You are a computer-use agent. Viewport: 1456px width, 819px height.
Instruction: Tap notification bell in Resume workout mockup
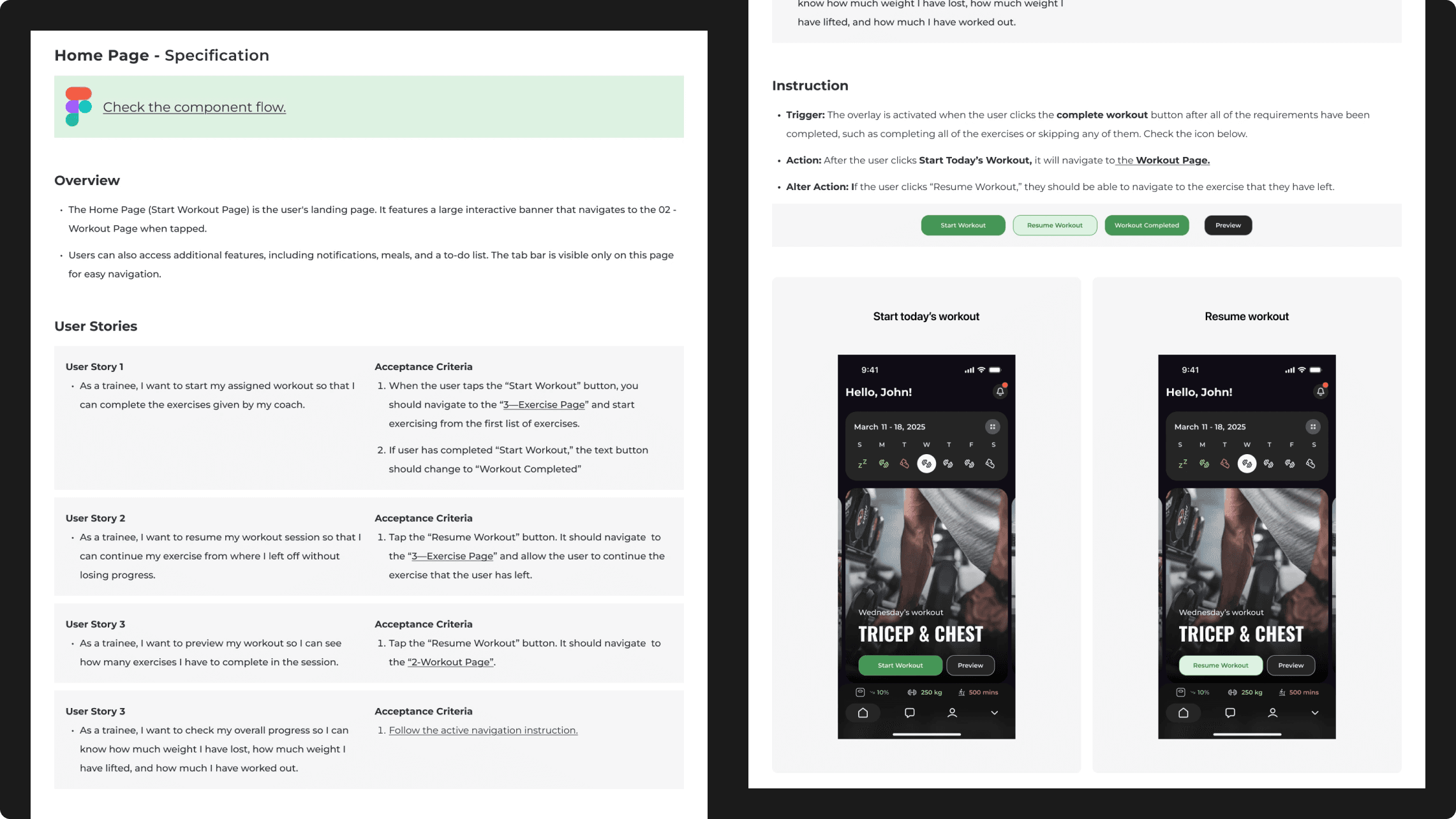click(1320, 391)
